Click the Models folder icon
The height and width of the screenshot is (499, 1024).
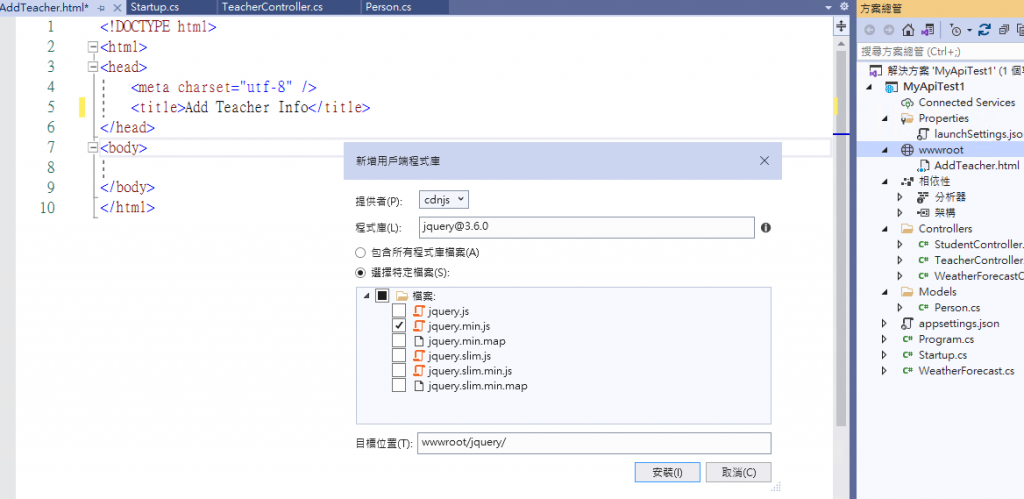coord(906,292)
